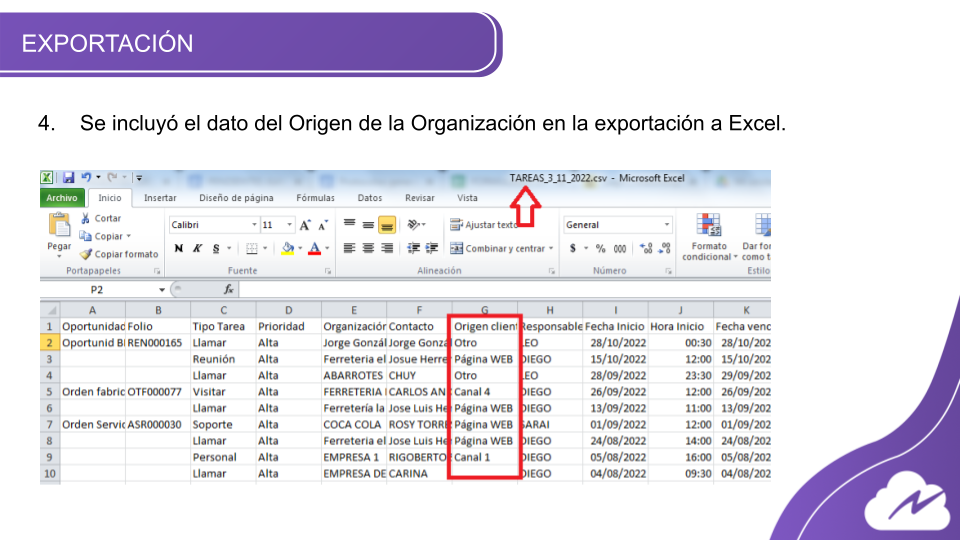Click the increase indent icon
Viewport: 960px width, 540px height.
coord(432,248)
